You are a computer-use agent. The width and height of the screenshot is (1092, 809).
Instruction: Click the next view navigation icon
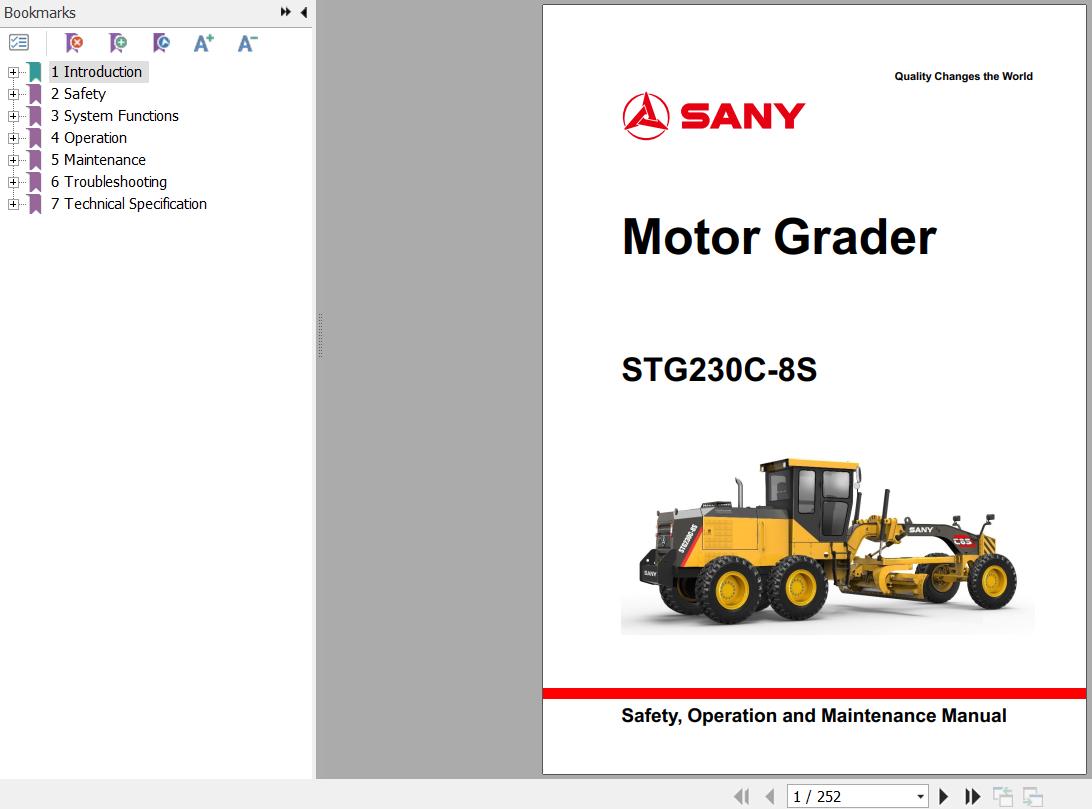click(1033, 796)
